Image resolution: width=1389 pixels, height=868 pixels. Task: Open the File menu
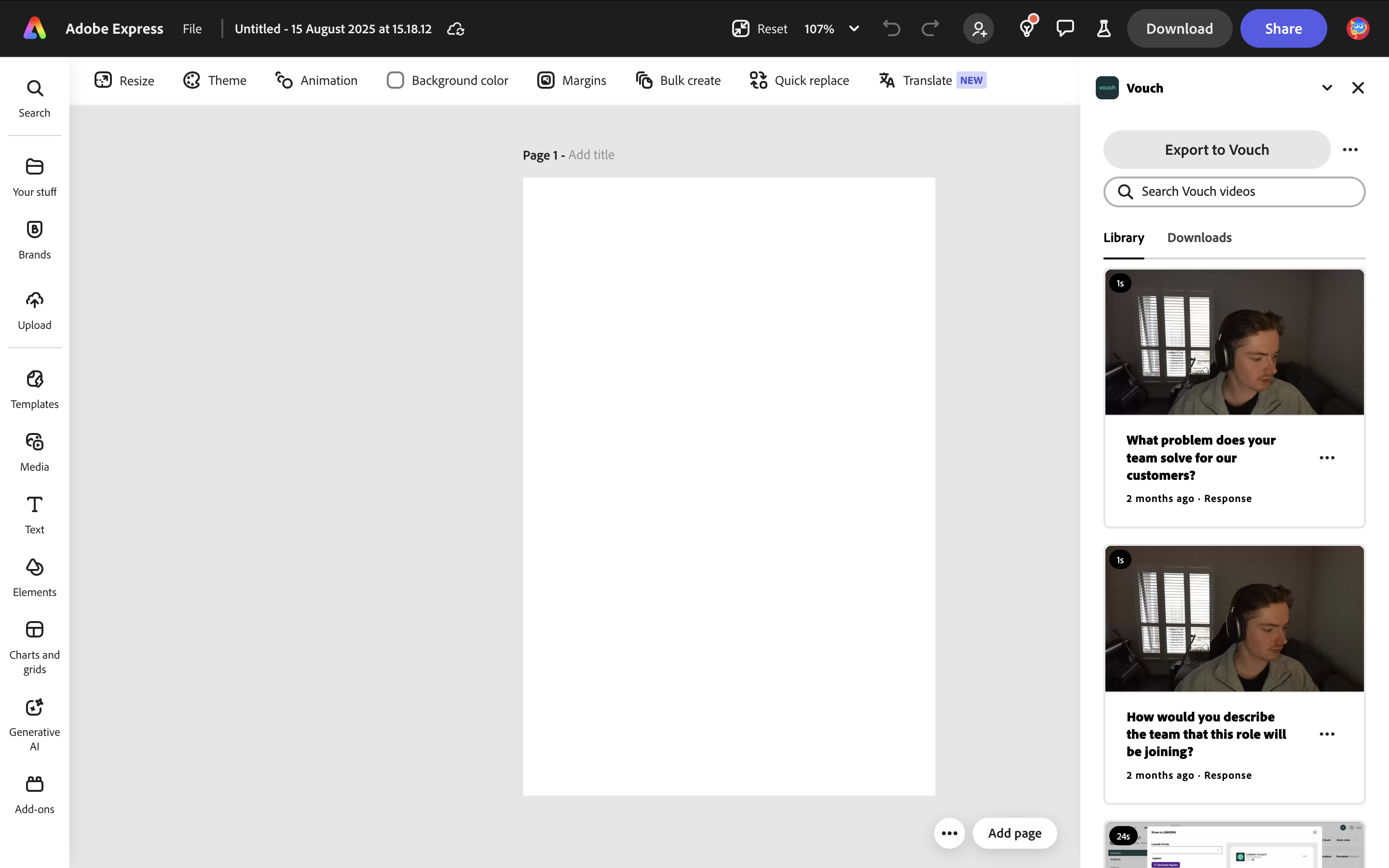(x=192, y=29)
